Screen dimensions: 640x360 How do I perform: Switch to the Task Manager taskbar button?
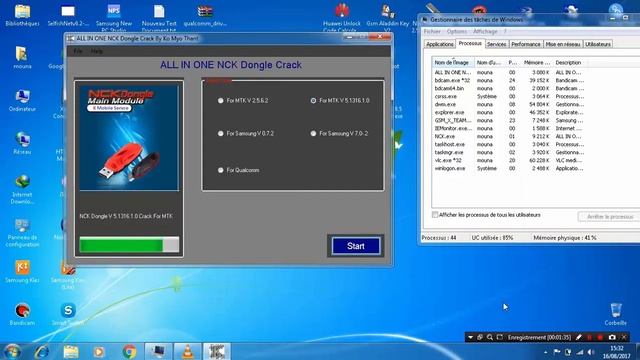[x=158, y=351]
